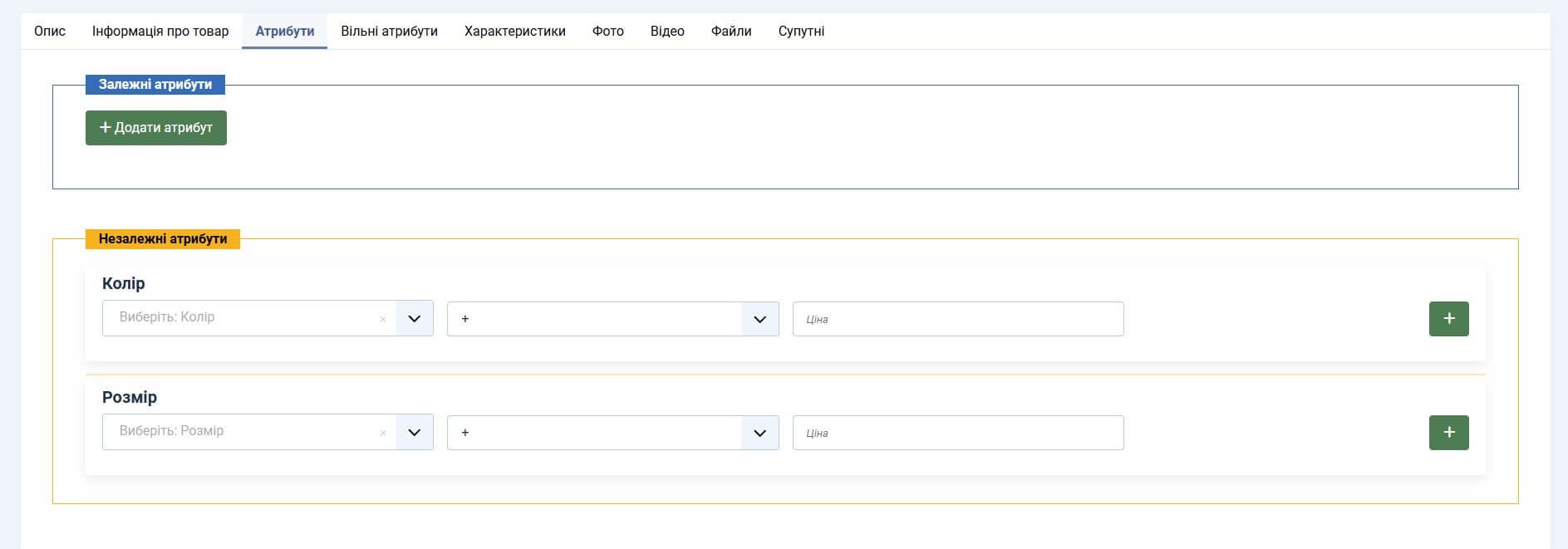Go to the Файли tab
Screen dimensions: 1568x549
point(731,32)
